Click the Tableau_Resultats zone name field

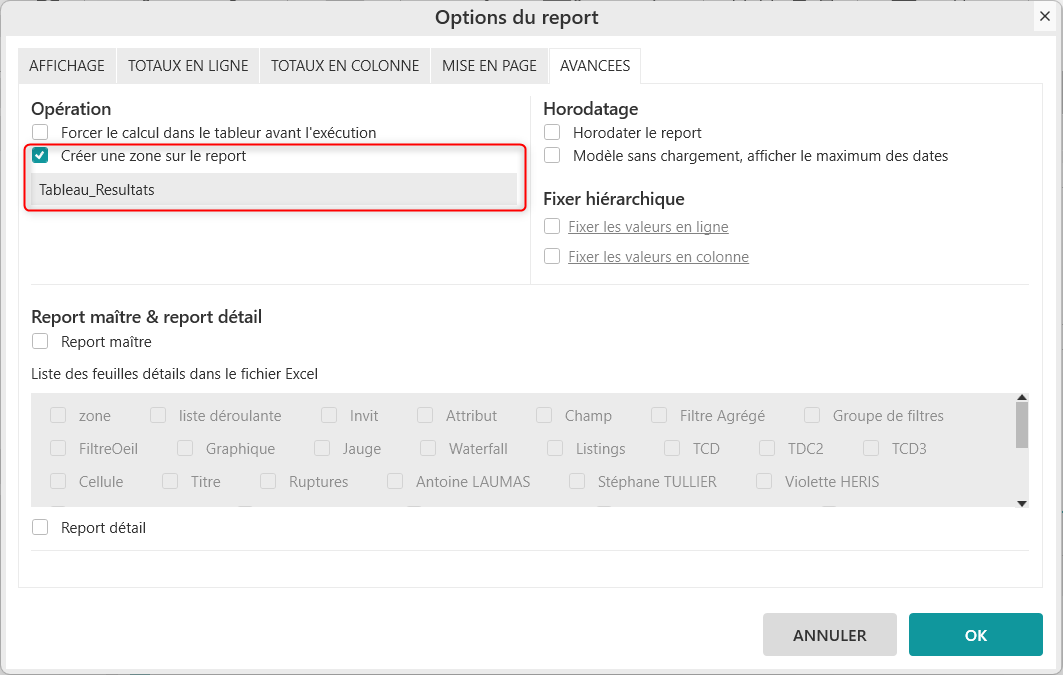pyautogui.click(x=274, y=190)
